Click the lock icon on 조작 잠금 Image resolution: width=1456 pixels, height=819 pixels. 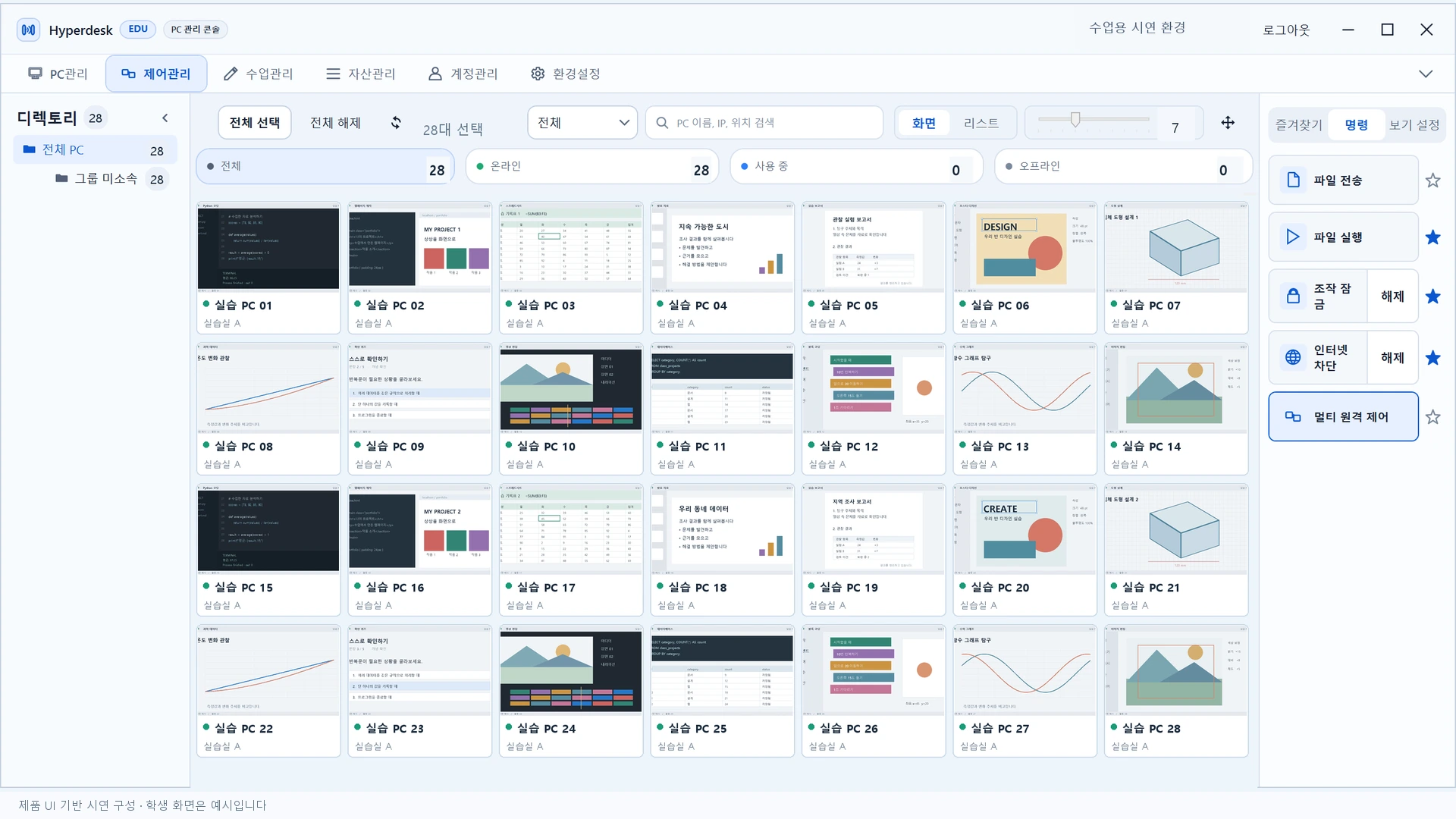[1293, 297]
